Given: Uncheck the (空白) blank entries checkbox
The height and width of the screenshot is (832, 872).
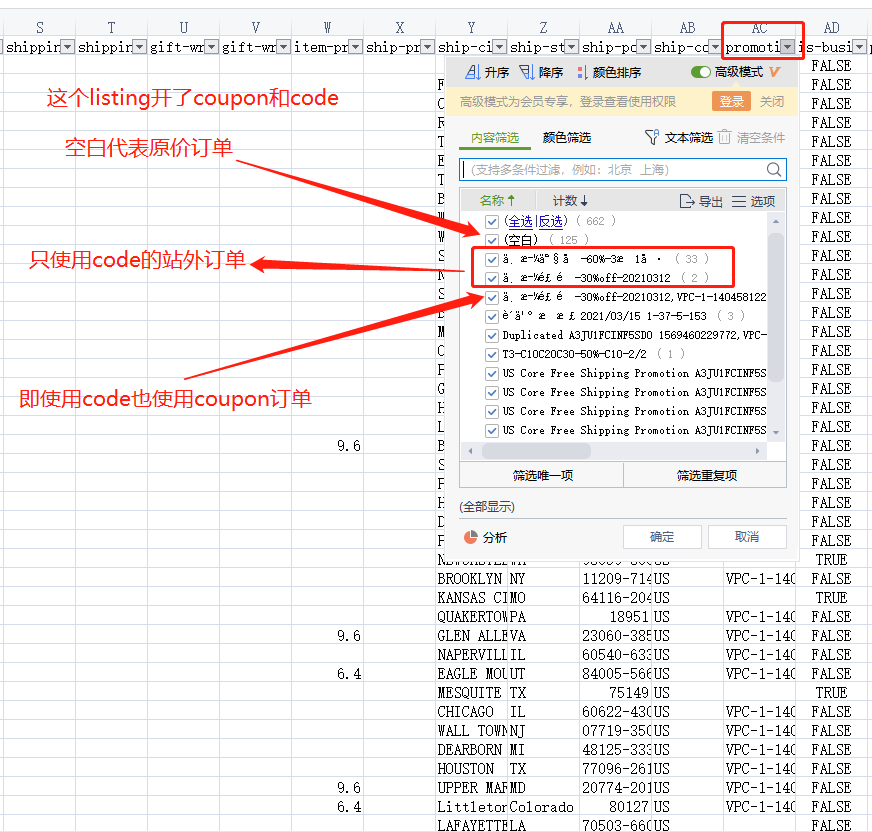Looking at the screenshot, I should pyautogui.click(x=491, y=240).
